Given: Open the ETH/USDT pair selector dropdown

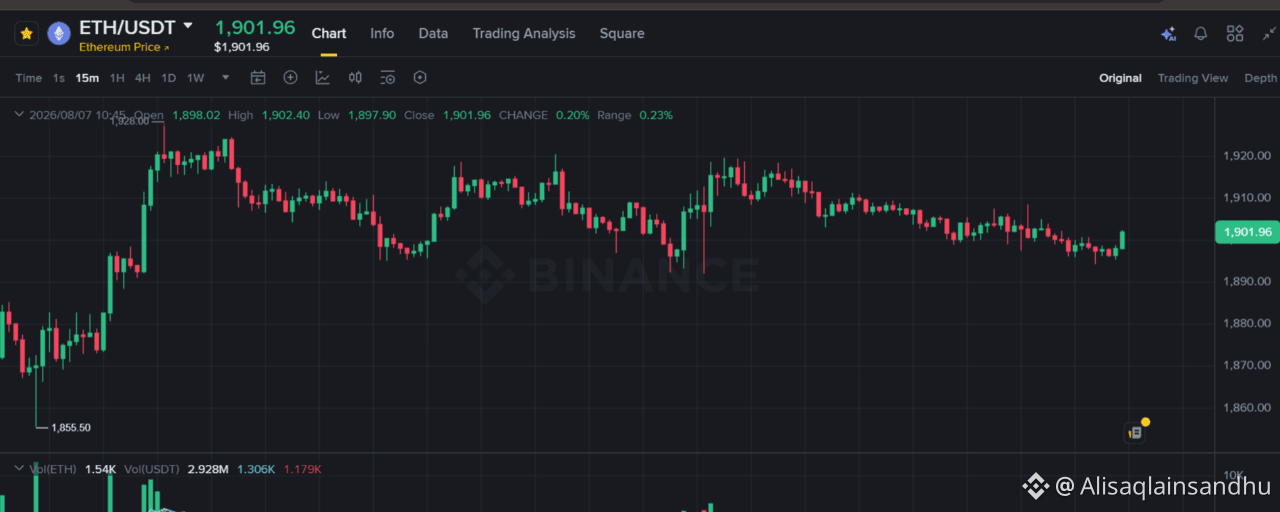Looking at the screenshot, I should pos(188,26).
